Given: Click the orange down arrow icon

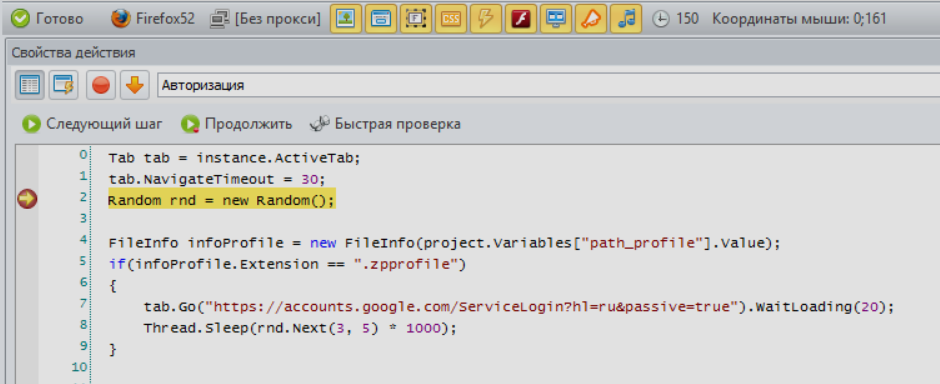Looking at the screenshot, I should 134,85.
